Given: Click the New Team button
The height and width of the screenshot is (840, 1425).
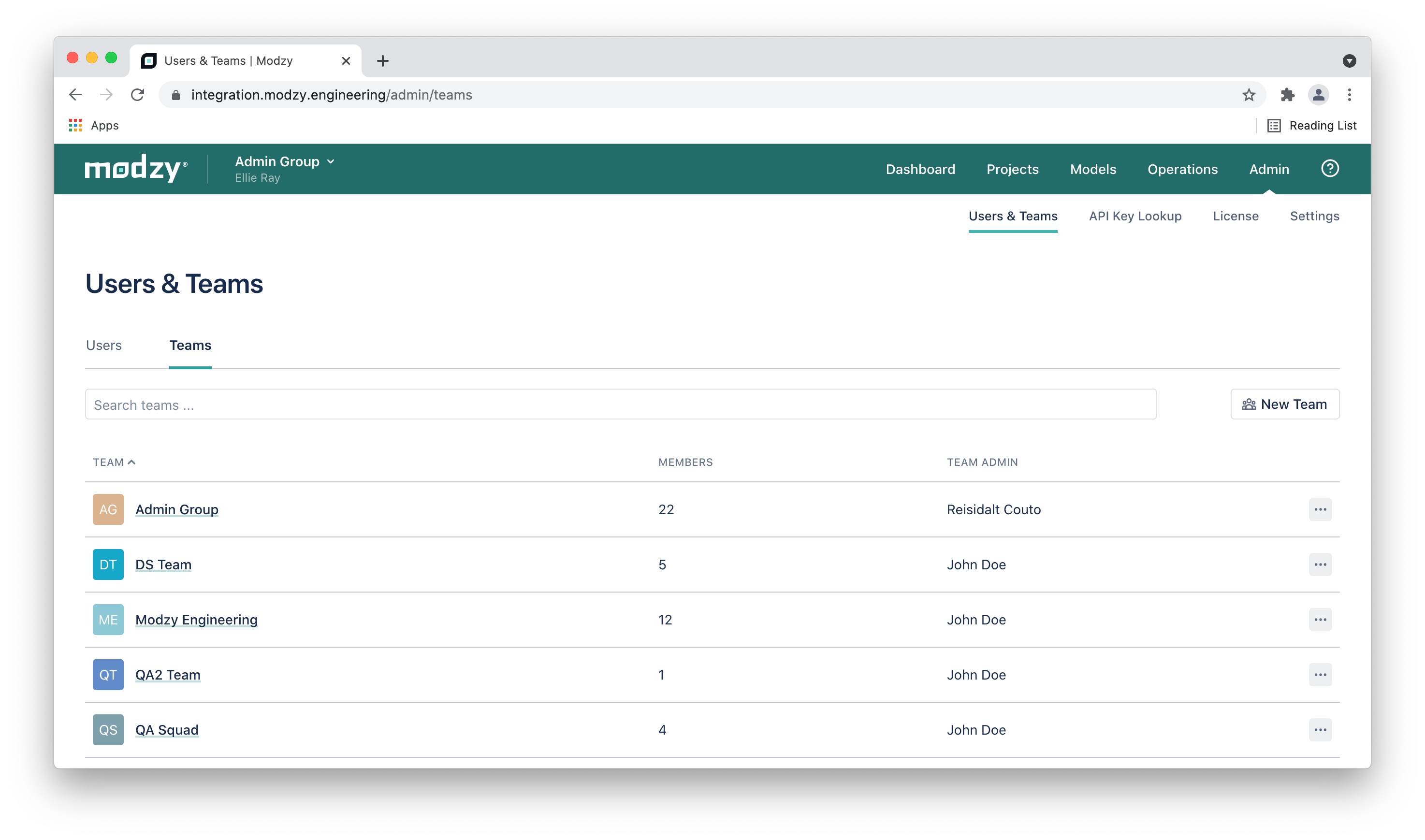Looking at the screenshot, I should (1285, 404).
